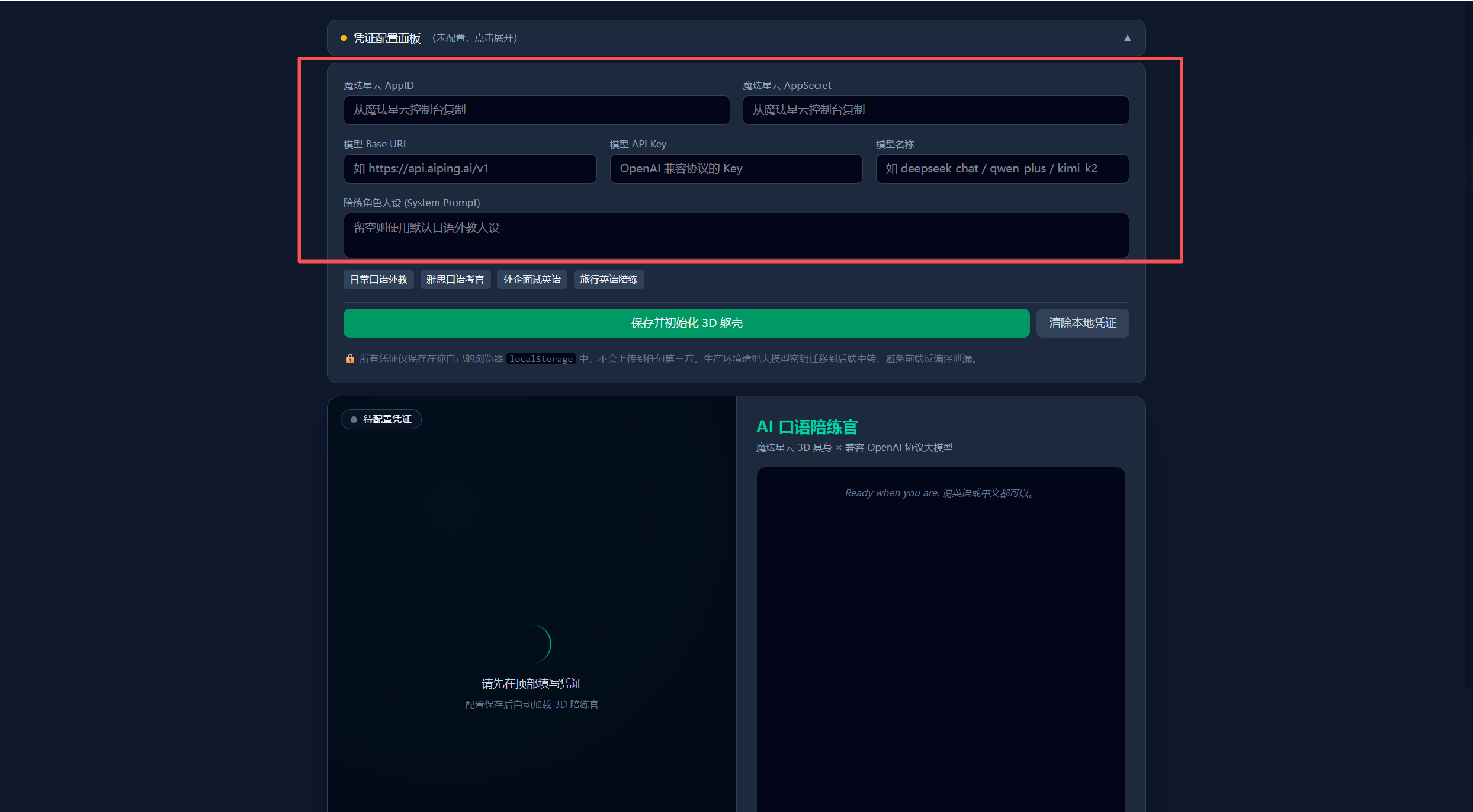This screenshot has width=1473, height=812.
Task: Click the 陪练角色人设 (System Prompt) label
Action: 412,203
